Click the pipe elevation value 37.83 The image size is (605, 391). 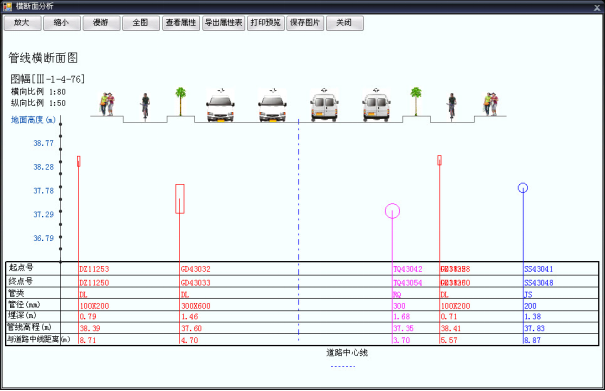tap(534, 328)
